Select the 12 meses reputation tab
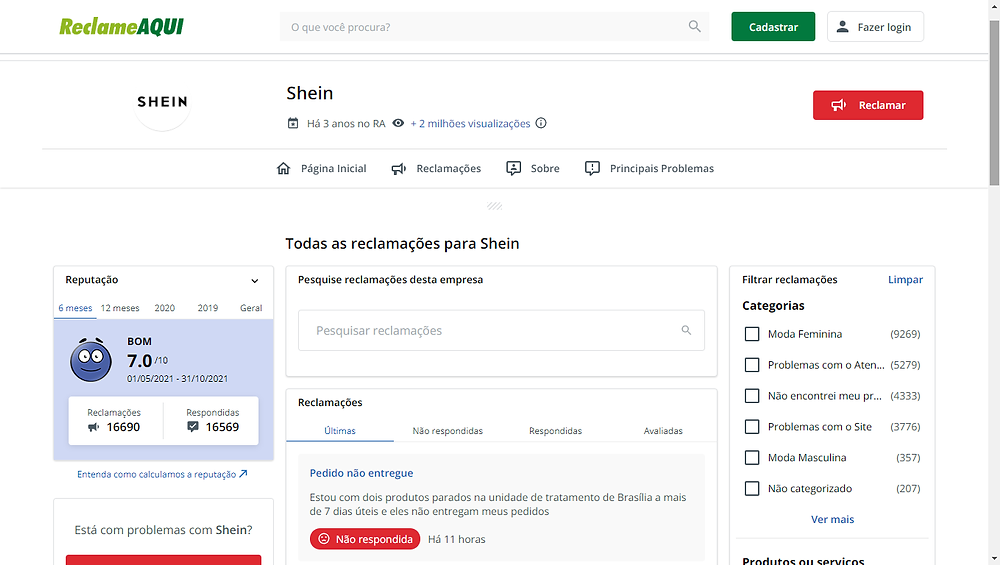The height and width of the screenshot is (565, 1000). pyautogui.click(x=120, y=308)
